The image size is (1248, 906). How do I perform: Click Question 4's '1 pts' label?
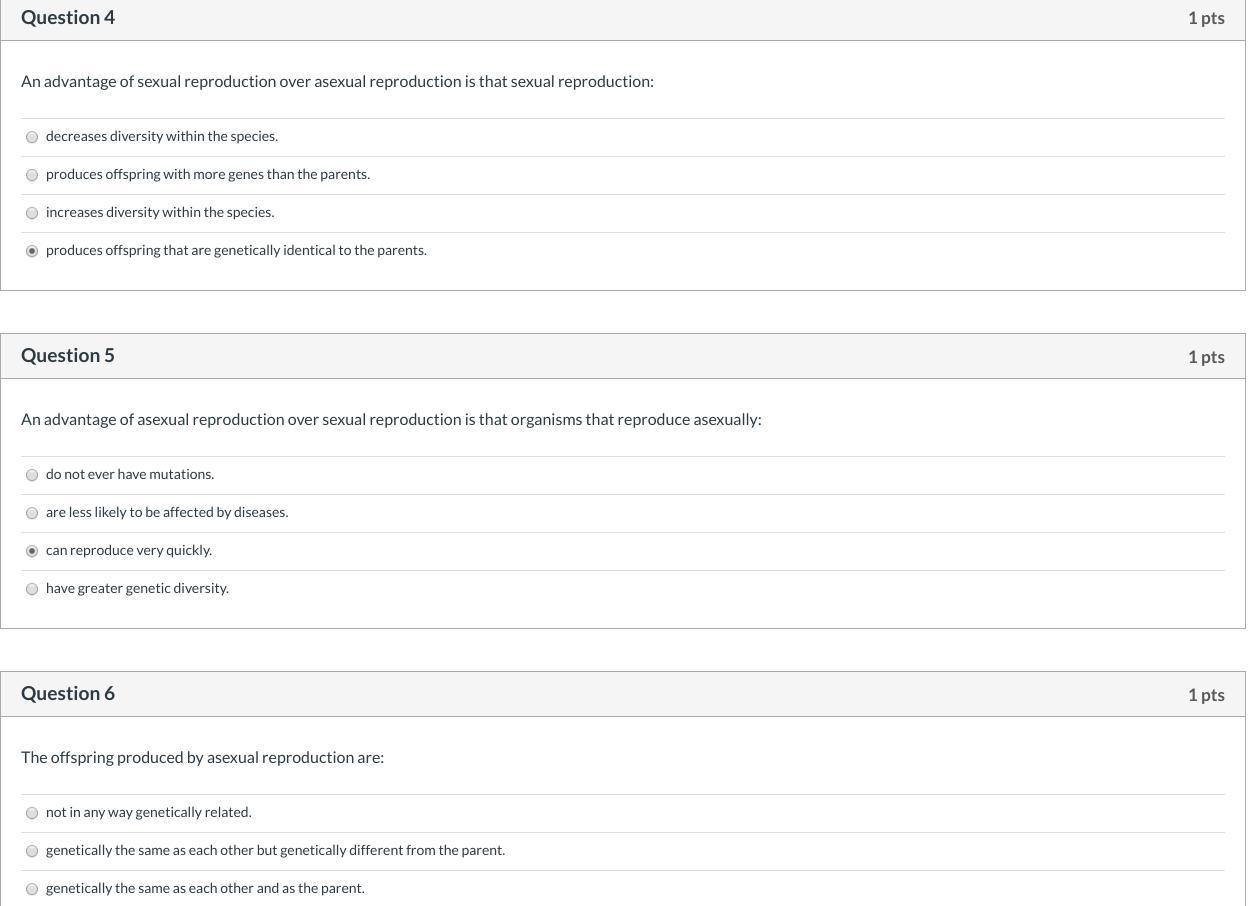click(x=1205, y=18)
